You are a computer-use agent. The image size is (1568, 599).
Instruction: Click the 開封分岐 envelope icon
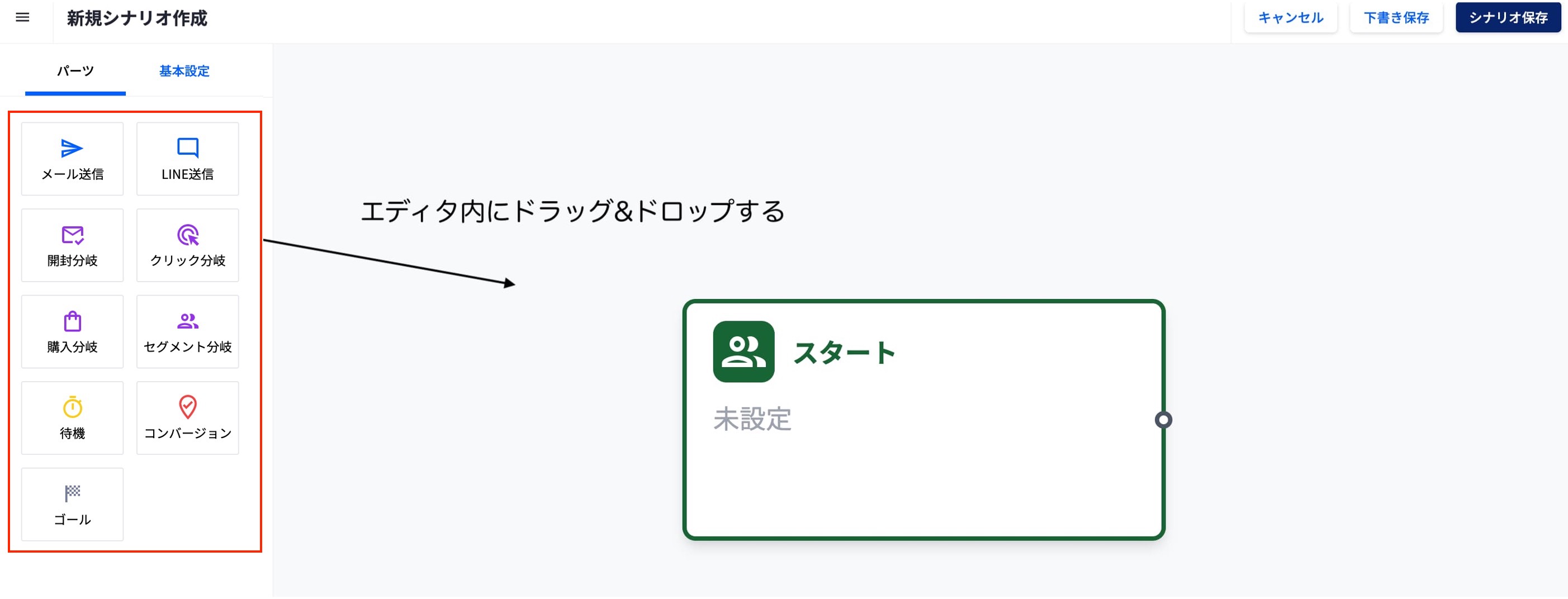point(73,235)
